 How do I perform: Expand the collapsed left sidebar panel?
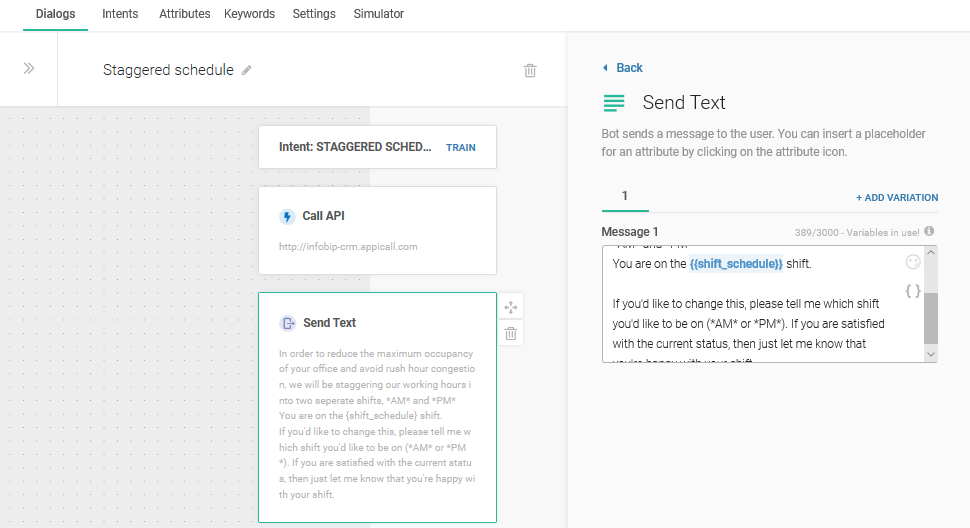(x=29, y=69)
